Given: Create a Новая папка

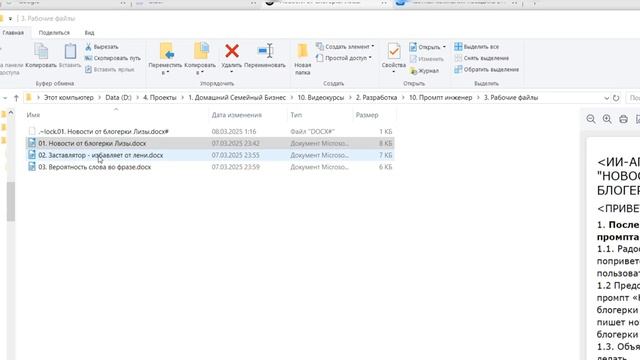Looking at the screenshot, I should click(302, 58).
